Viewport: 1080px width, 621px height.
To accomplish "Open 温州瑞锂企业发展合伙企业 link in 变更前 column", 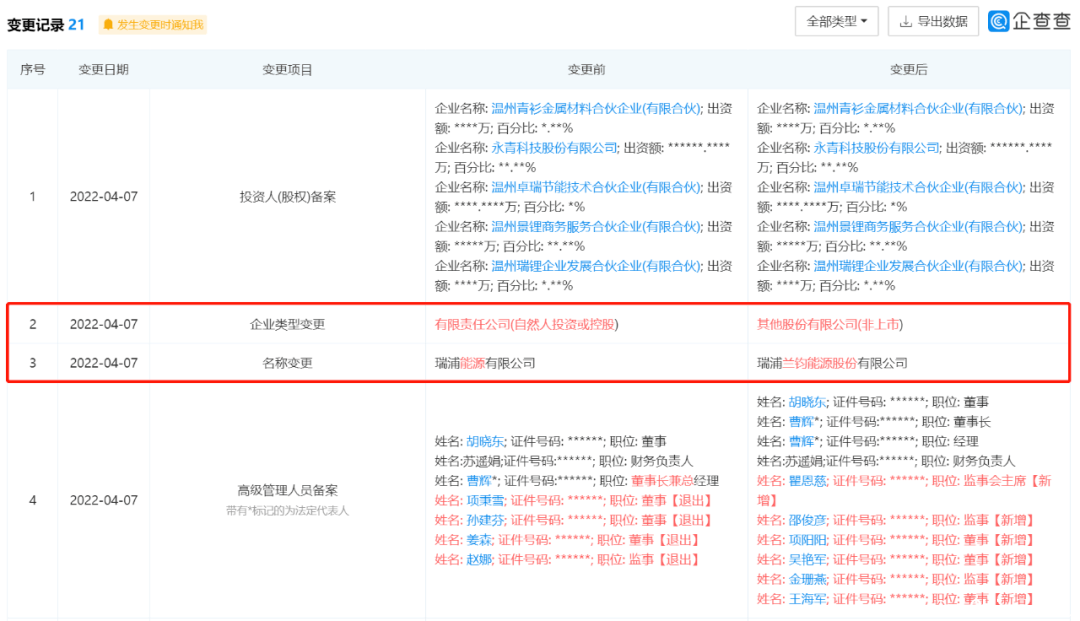I will (x=596, y=266).
